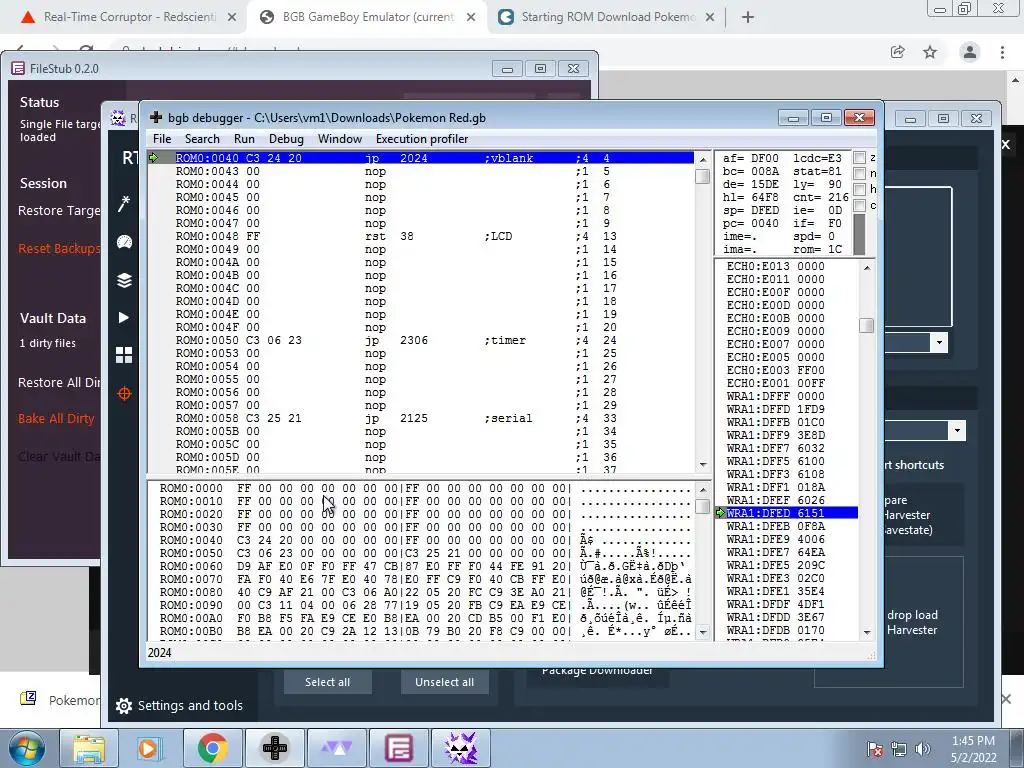1024x768 pixels.
Task: Click Reset Backups in FileStub
Action: (x=59, y=249)
